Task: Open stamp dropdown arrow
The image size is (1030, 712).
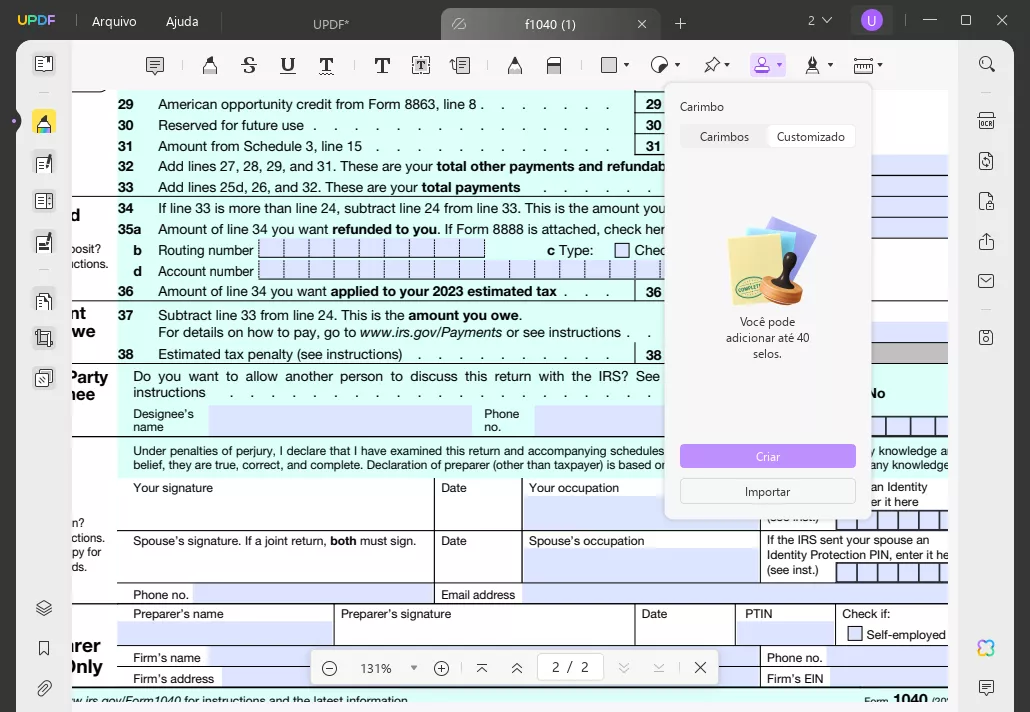Action: point(779,65)
